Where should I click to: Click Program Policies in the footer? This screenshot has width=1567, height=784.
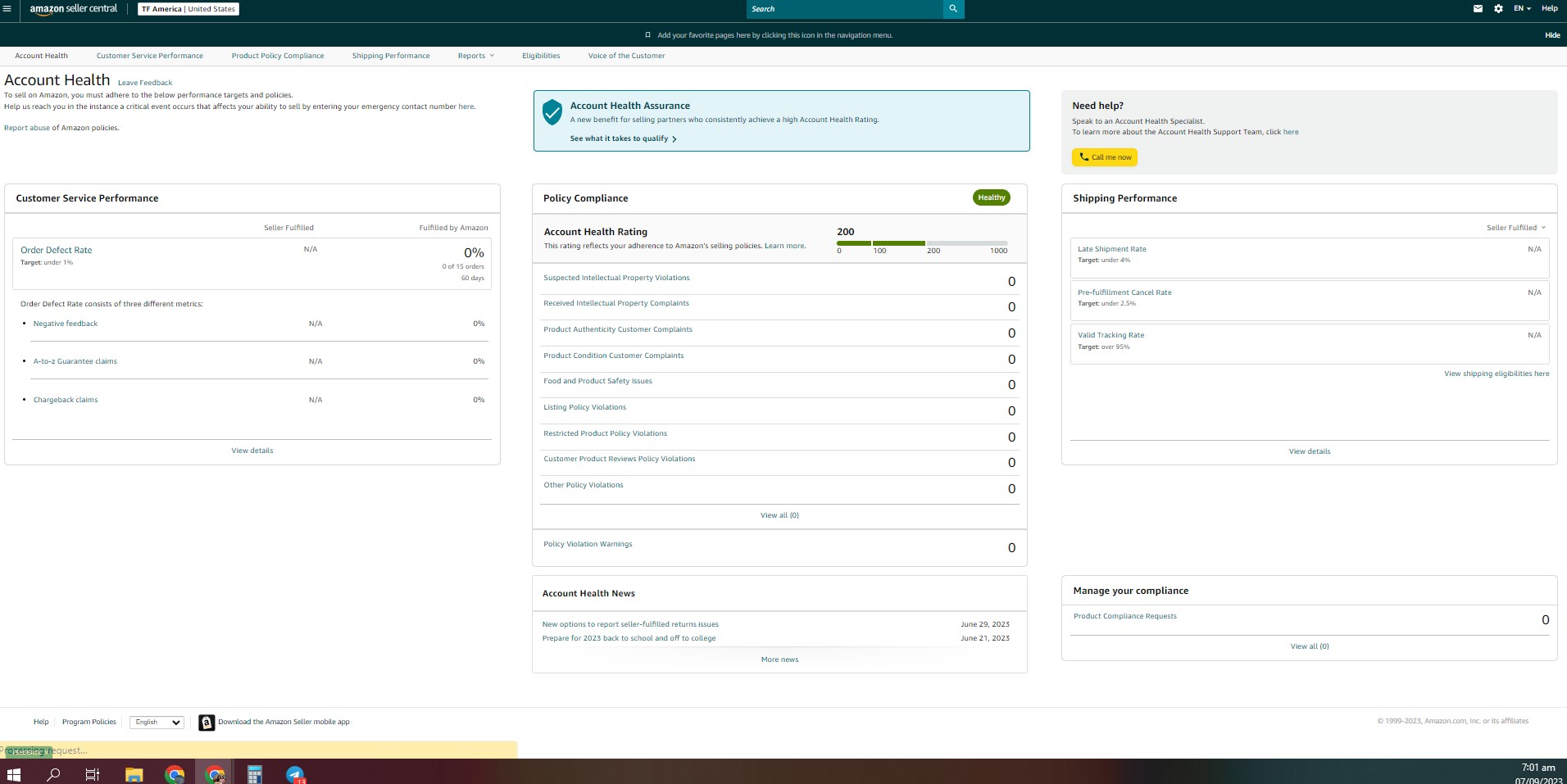(x=89, y=722)
